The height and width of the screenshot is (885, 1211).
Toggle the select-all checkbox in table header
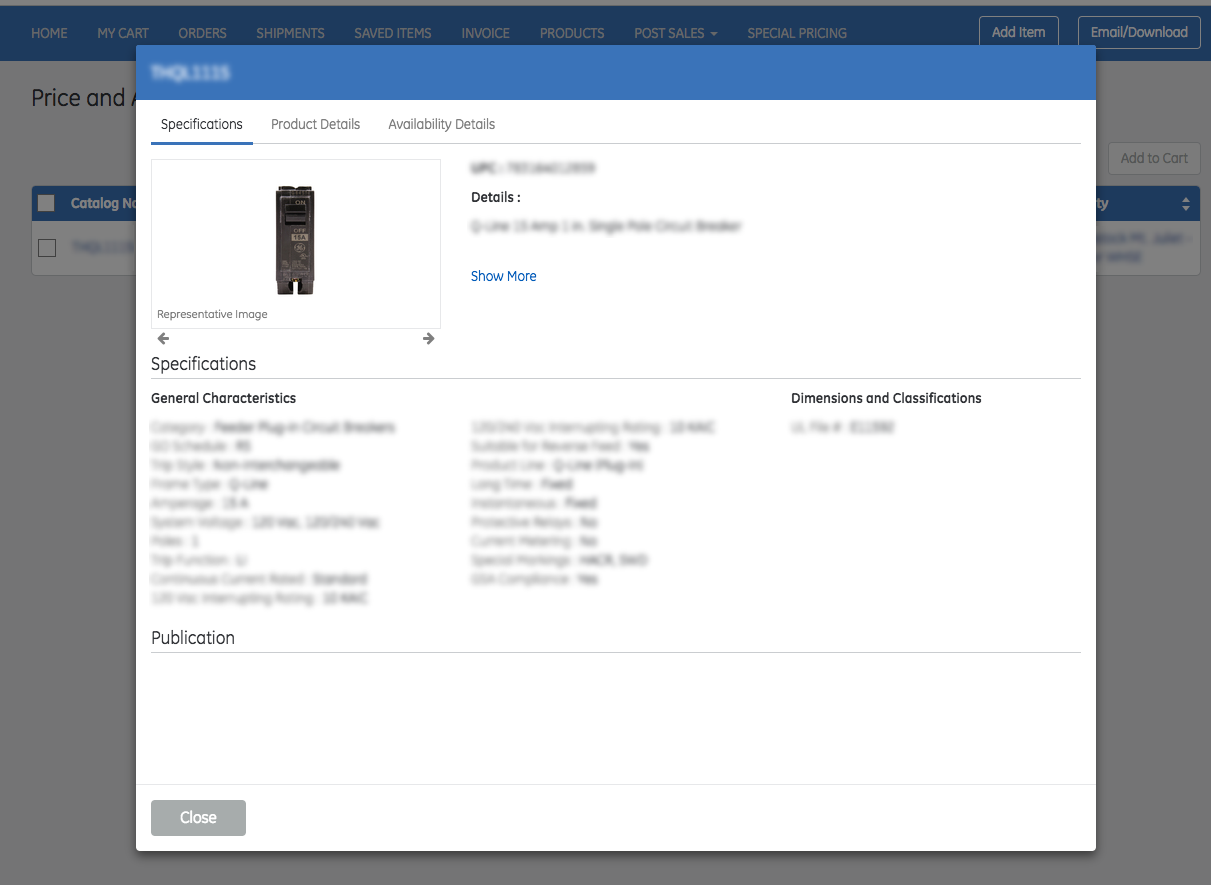tap(46, 203)
